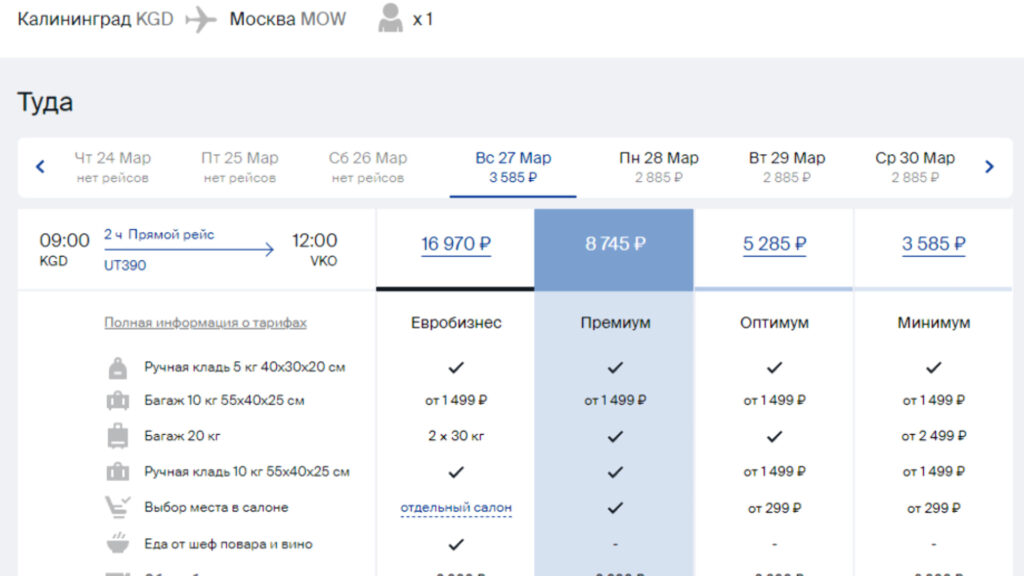Click the 10 kg hand luggage bag icon
Screen dimensions: 1024x576
[x=118, y=471]
